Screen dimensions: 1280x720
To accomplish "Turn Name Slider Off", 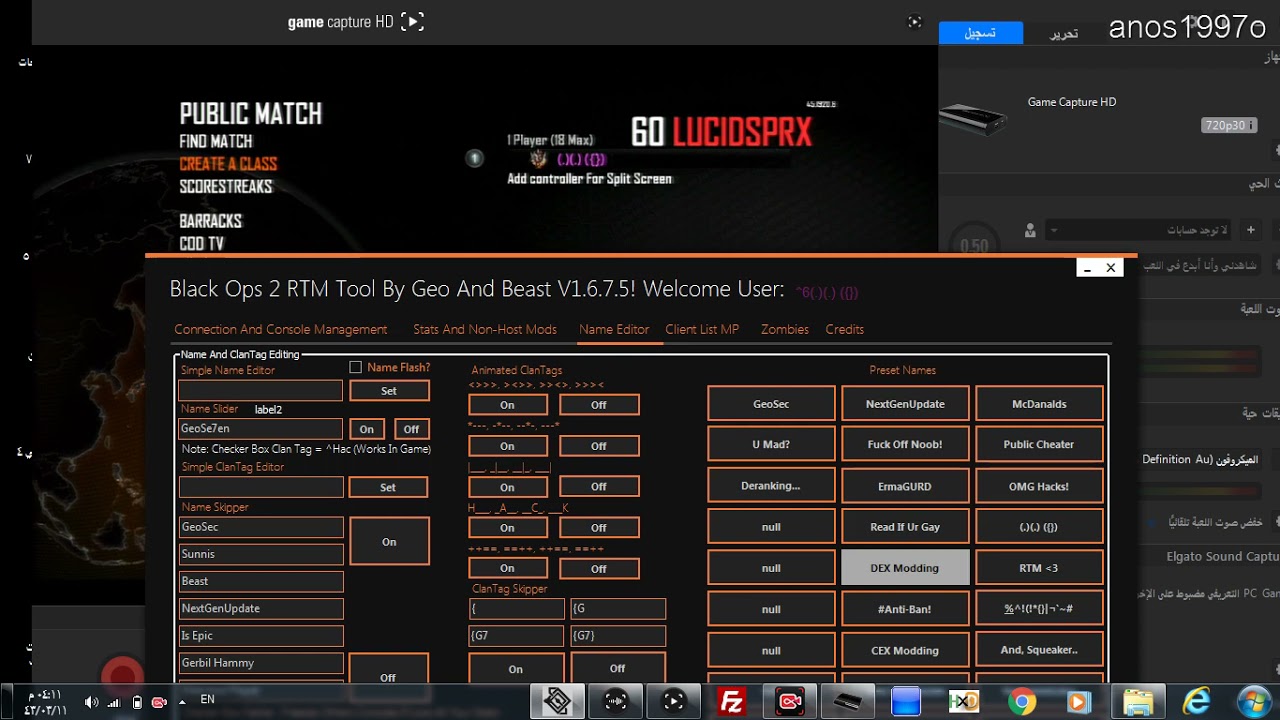I will 411,429.
